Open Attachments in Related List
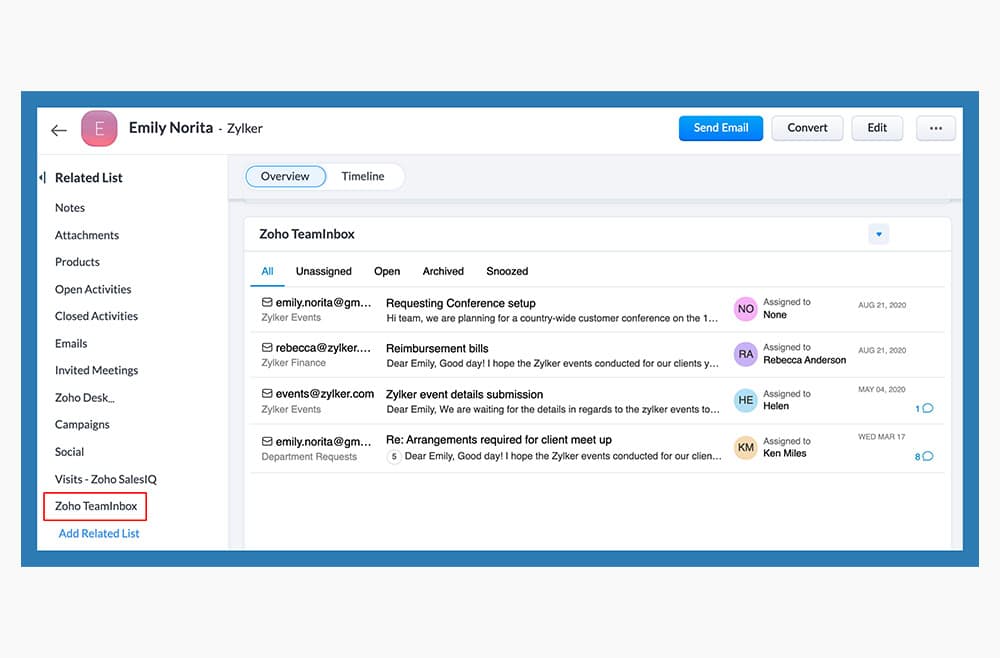The width and height of the screenshot is (1000, 658). coord(87,235)
